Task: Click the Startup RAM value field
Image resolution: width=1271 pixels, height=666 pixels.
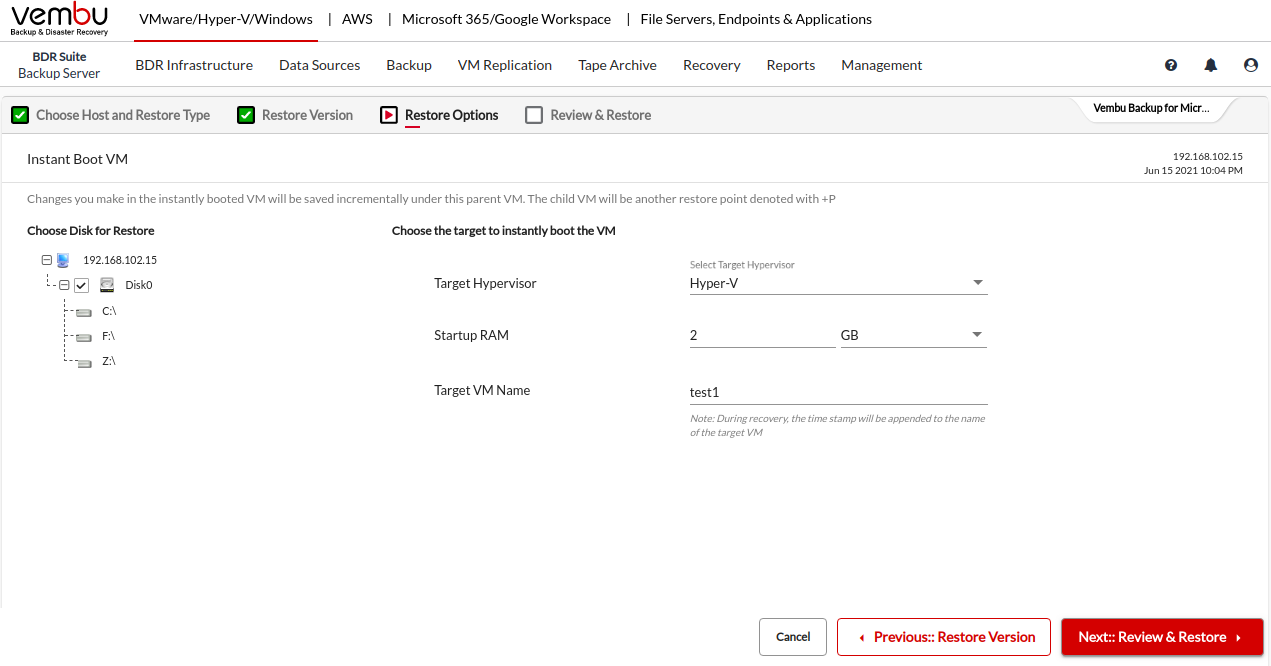Action: 761,335
